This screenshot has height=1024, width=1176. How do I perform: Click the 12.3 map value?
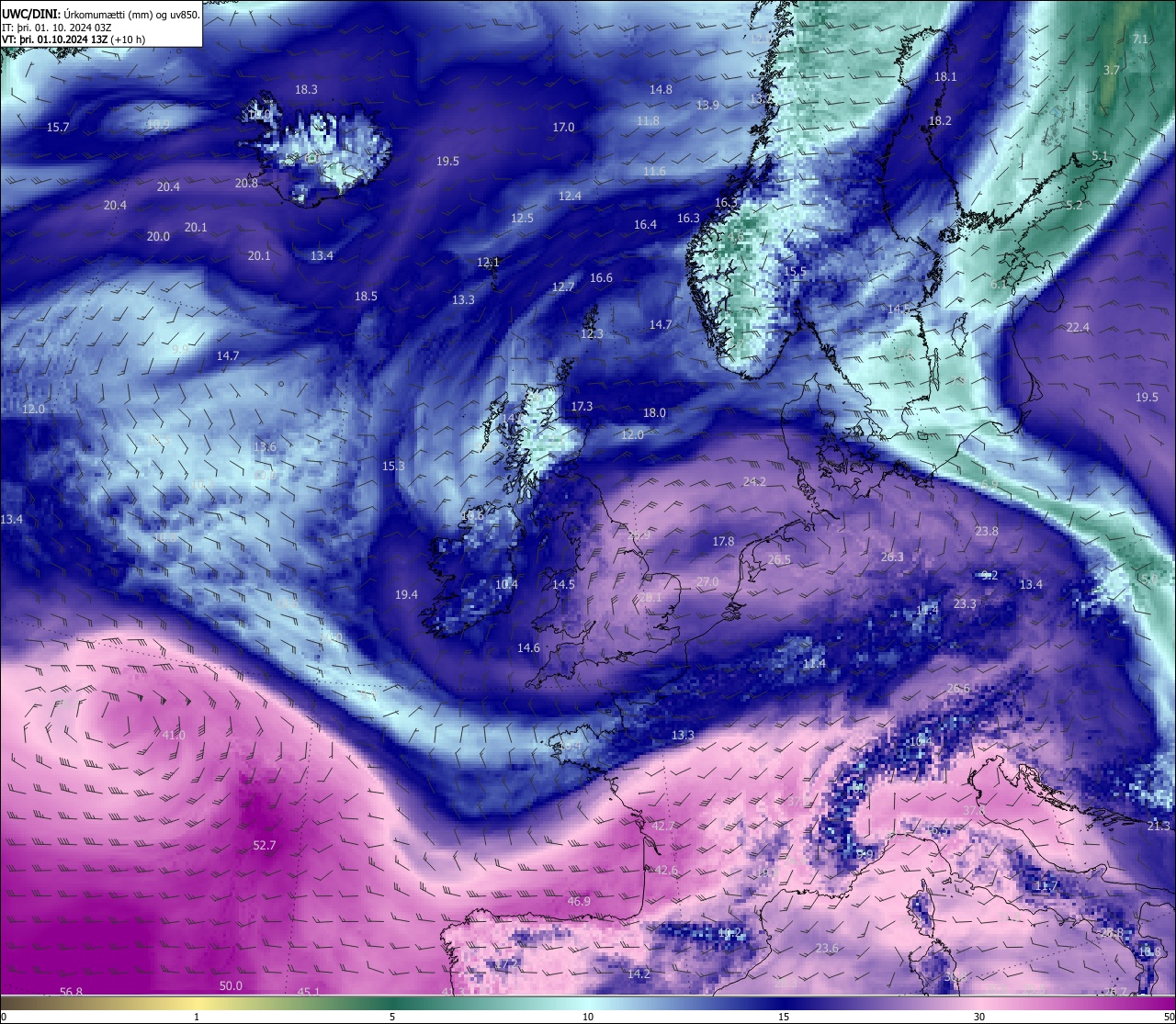(x=592, y=333)
